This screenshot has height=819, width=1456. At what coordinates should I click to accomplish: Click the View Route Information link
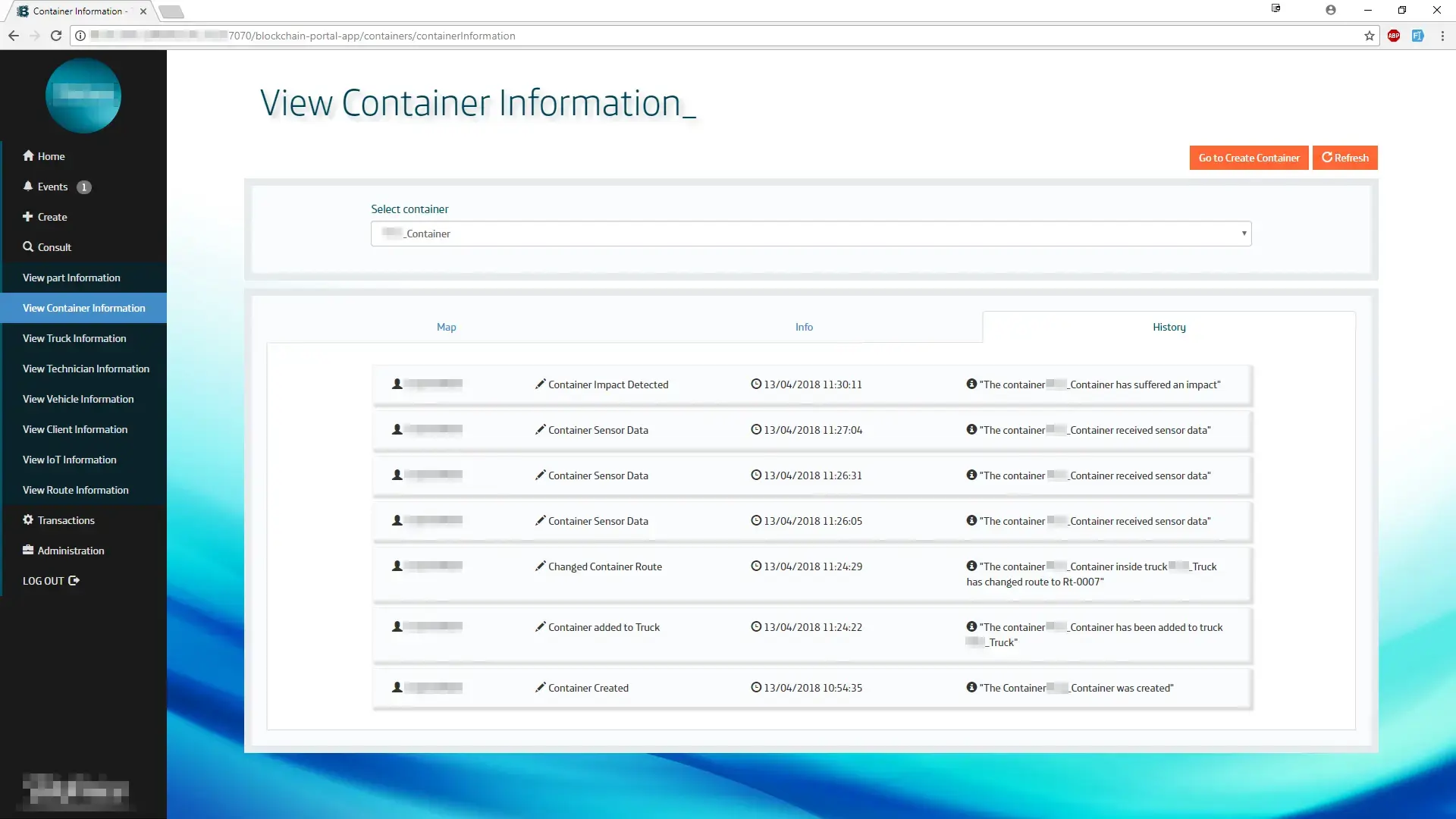tap(76, 490)
